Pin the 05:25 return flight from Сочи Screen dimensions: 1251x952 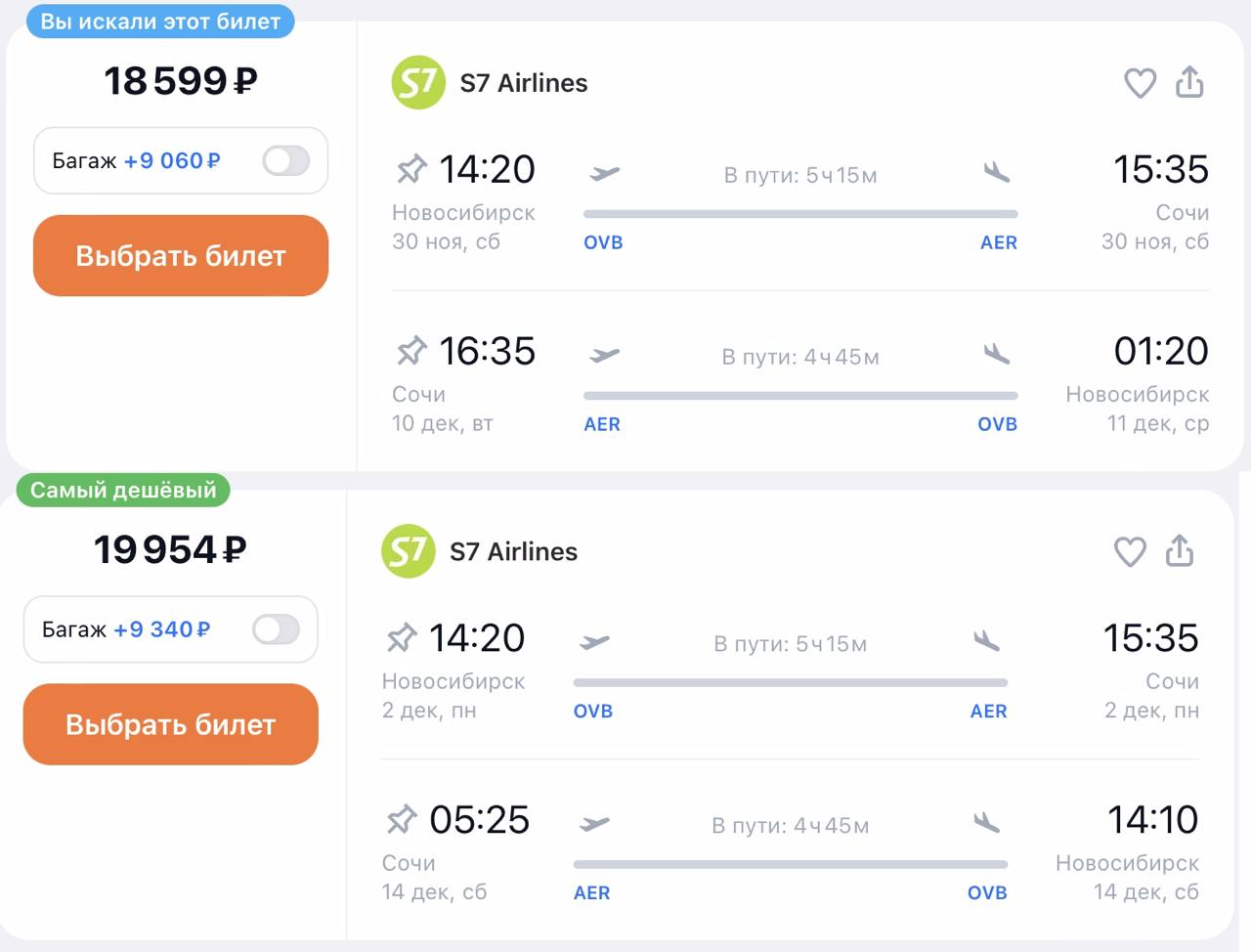402,820
